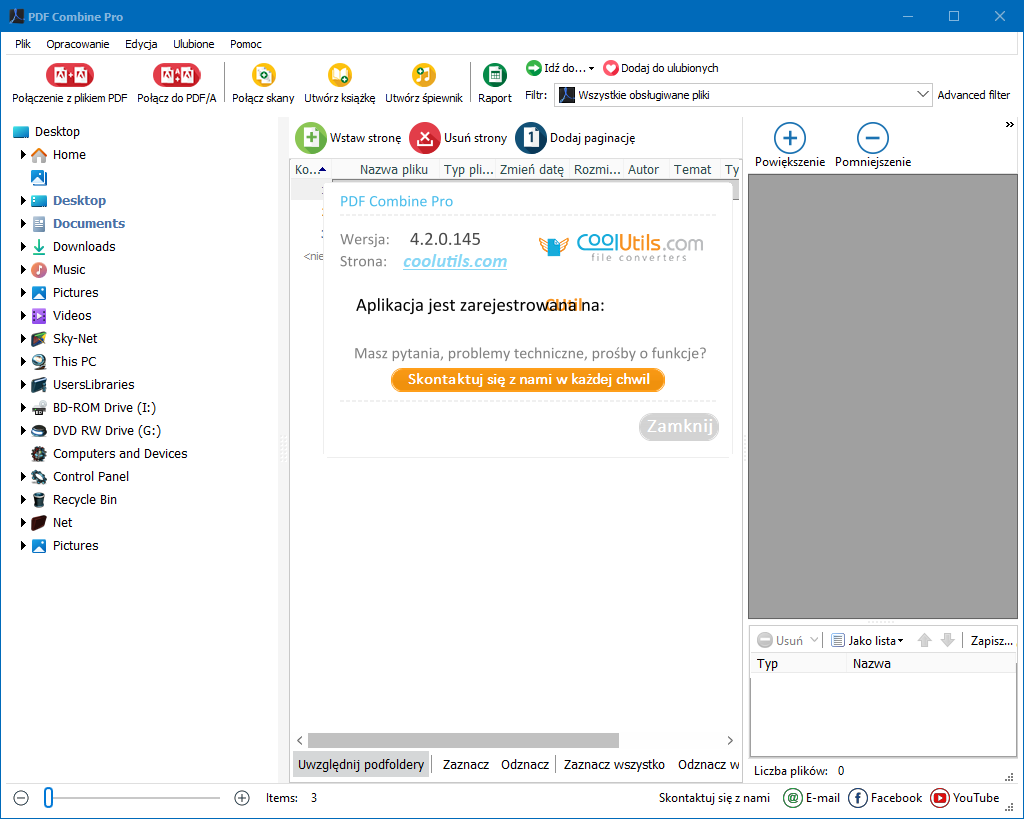The width and height of the screenshot is (1024, 819).
Task: Click the green Wstaw stronę icon
Action: click(311, 138)
